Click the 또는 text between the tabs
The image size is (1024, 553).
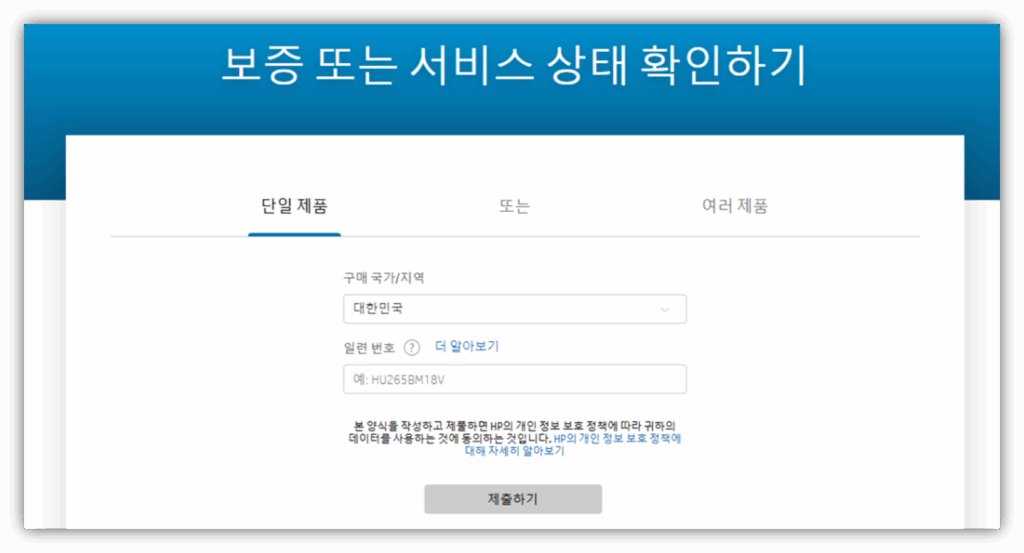514,207
